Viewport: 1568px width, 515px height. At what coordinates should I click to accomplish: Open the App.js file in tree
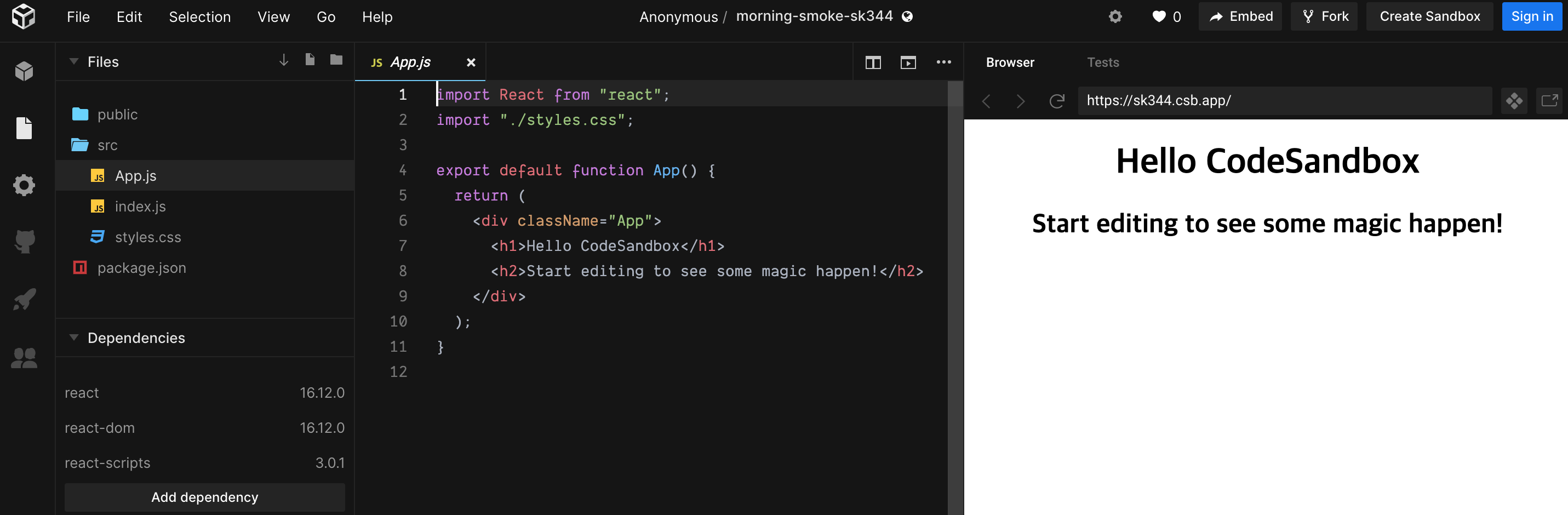point(205,175)
